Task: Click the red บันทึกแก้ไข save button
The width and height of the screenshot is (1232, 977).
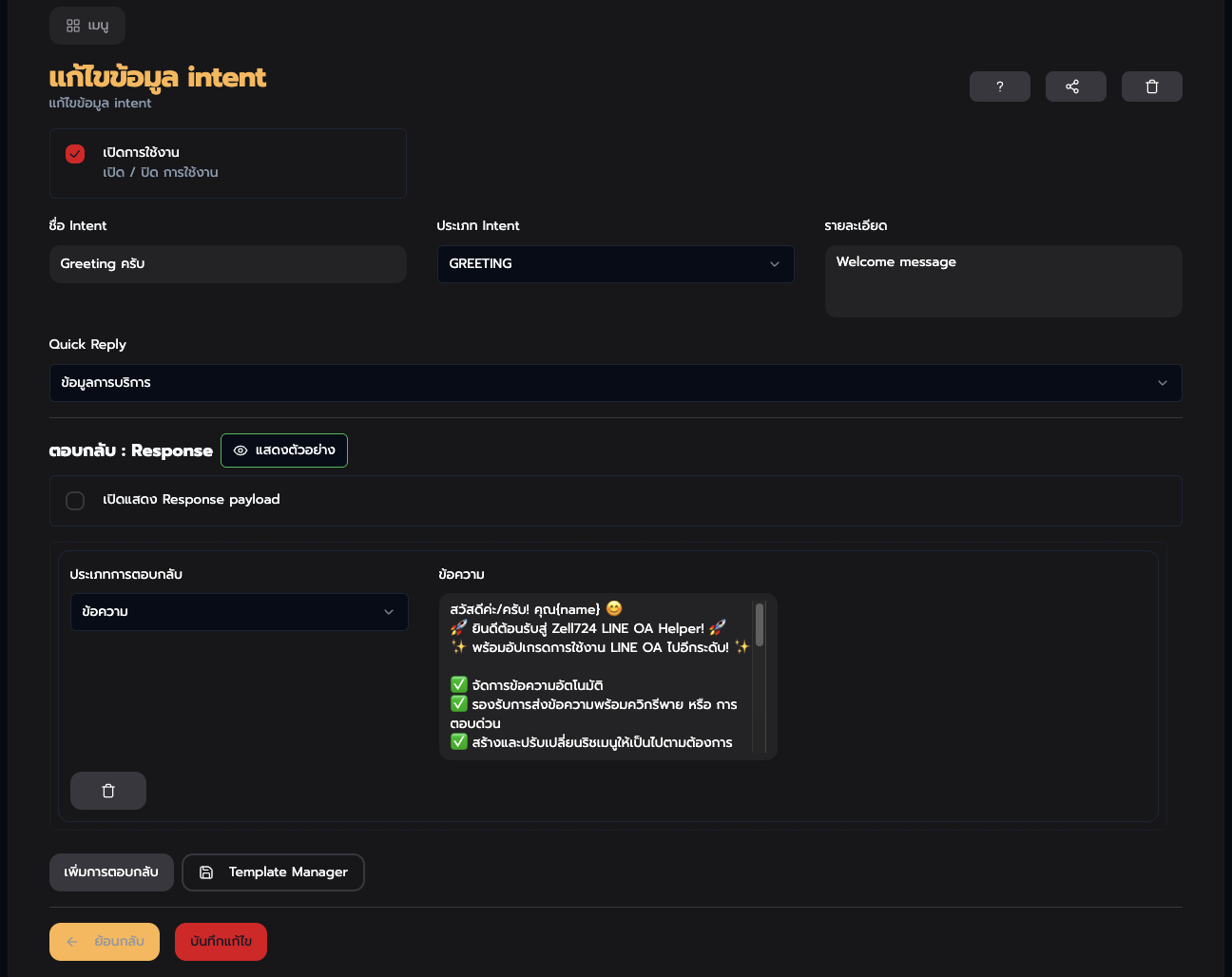Action: 221,942
